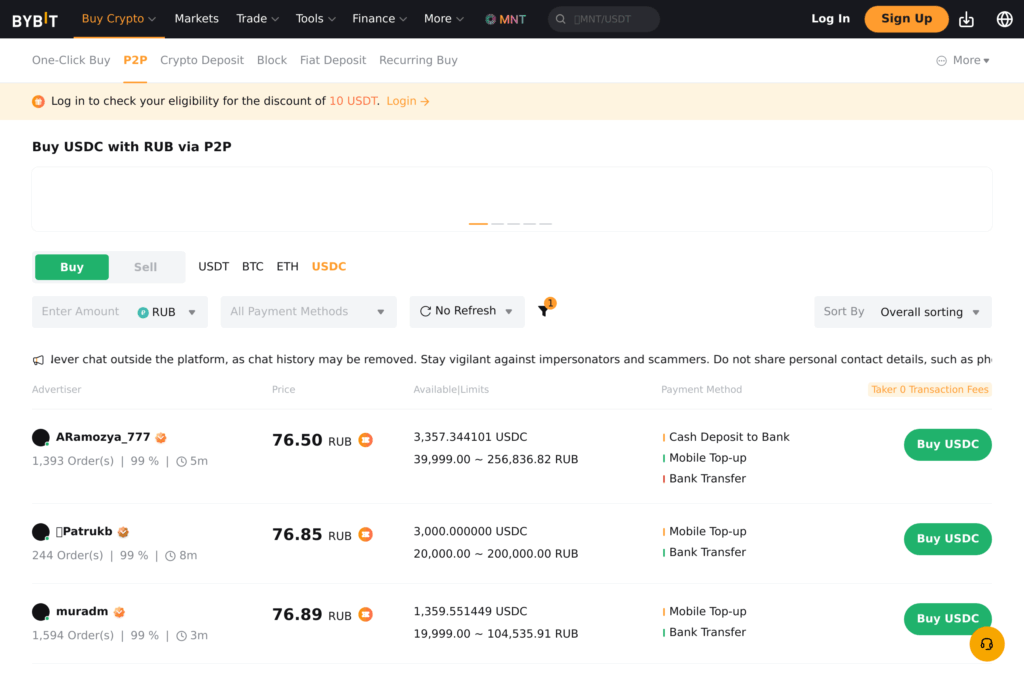Image resolution: width=1024 pixels, height=680 pixels.
Task: Open the No Refresh dropdown
Action: (x=467, y=311)
